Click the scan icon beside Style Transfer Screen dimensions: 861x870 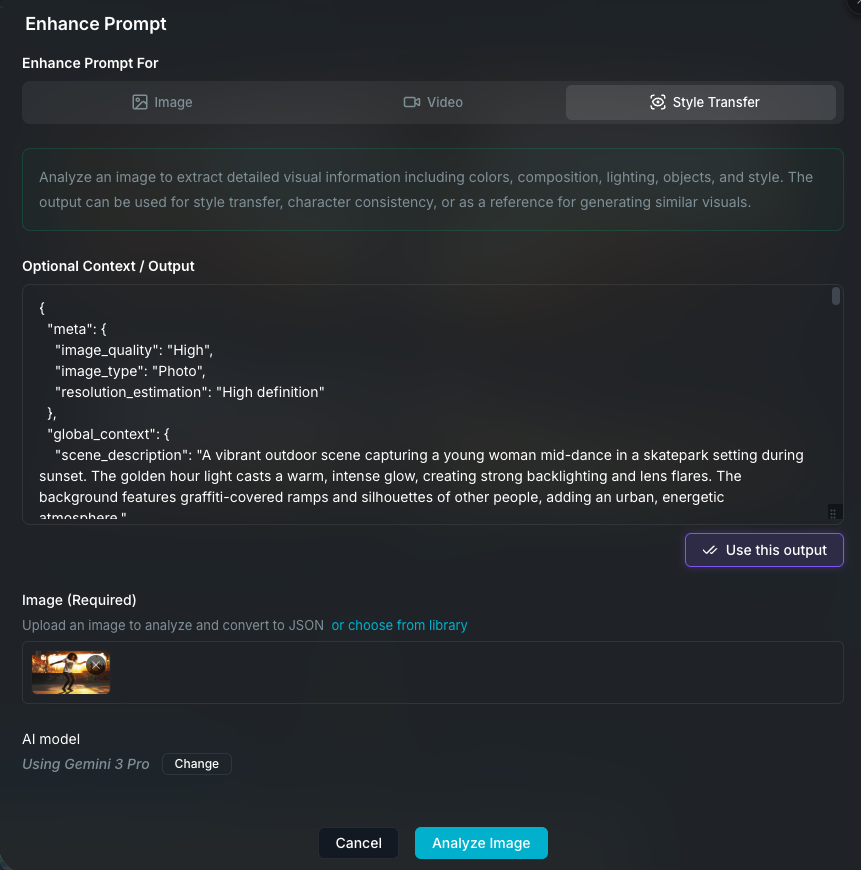point(657,102)
